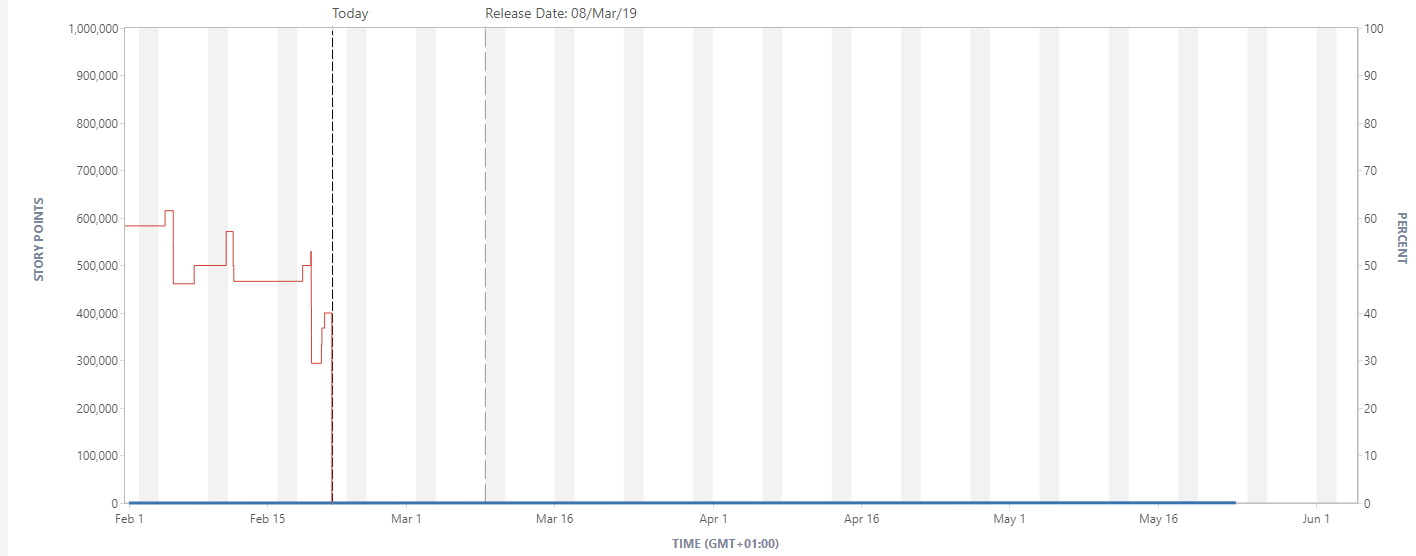Click the '10' percent tick label
The height and width of the screenshot is (556, 1416).
click(x=1370, y=456)
